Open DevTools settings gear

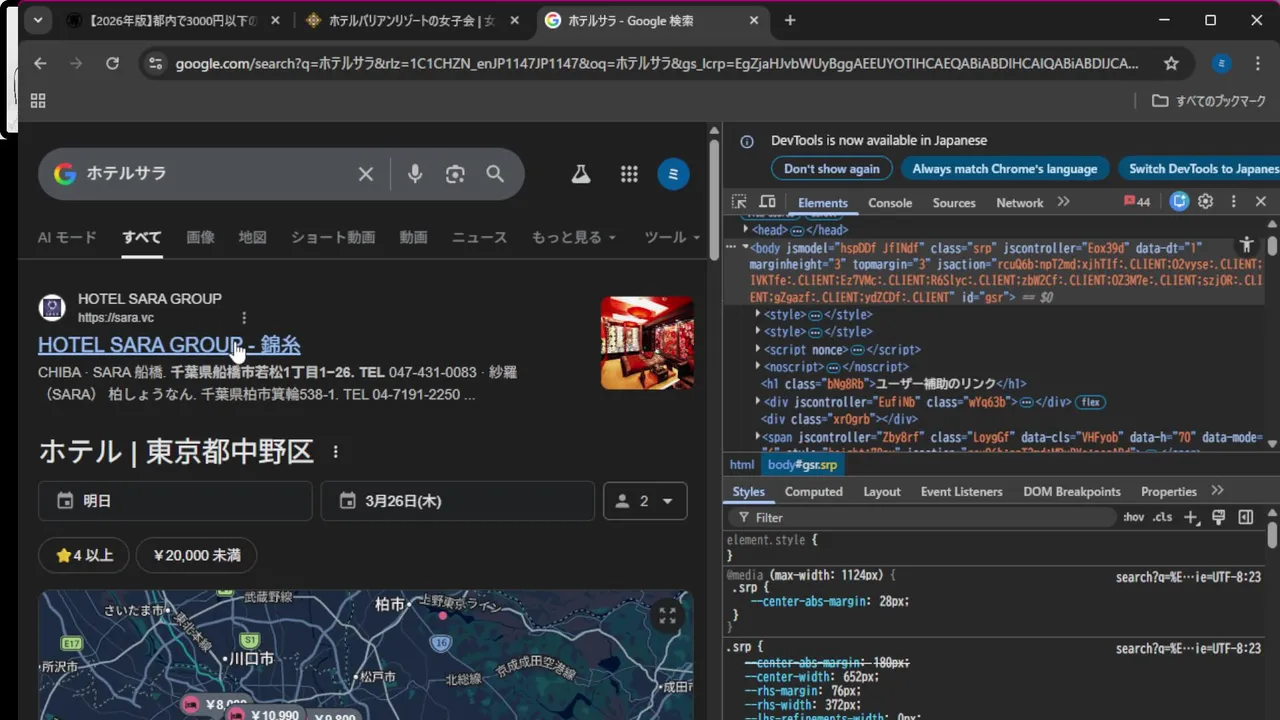pos(1206,202)
